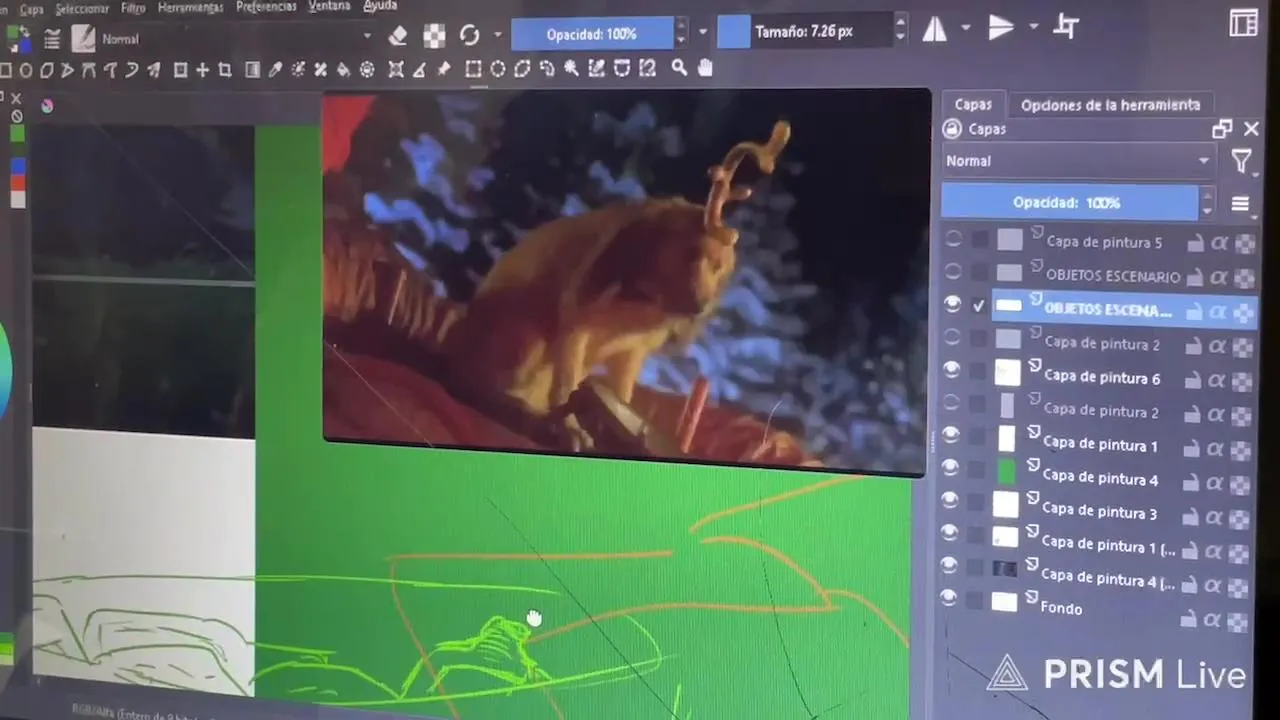Click the Layers panel Opacidad slider
The image size is (1280, 720).
click(x=1069, y=203)
